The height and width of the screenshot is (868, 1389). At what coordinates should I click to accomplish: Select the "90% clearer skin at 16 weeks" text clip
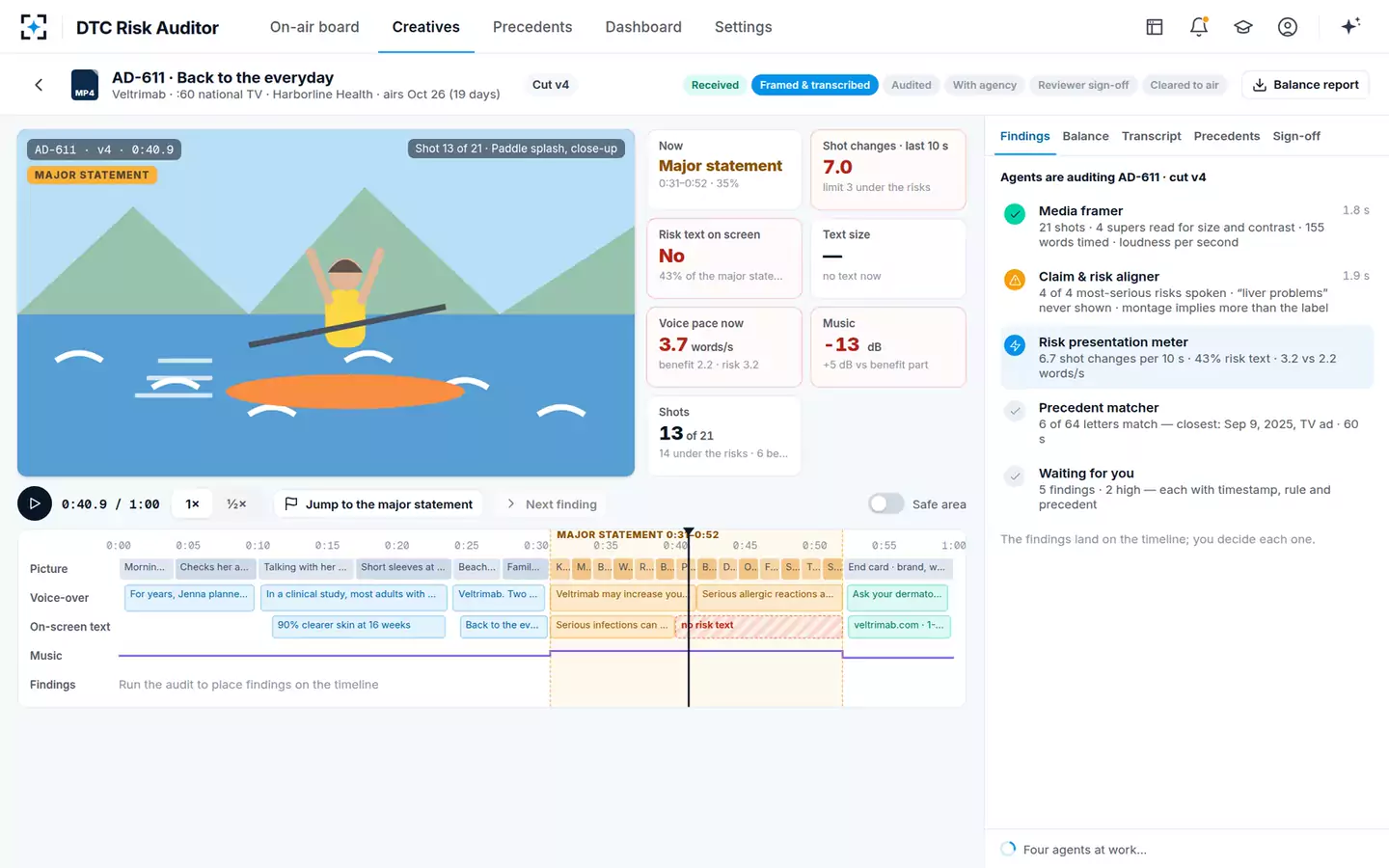[x=359, y=626]
